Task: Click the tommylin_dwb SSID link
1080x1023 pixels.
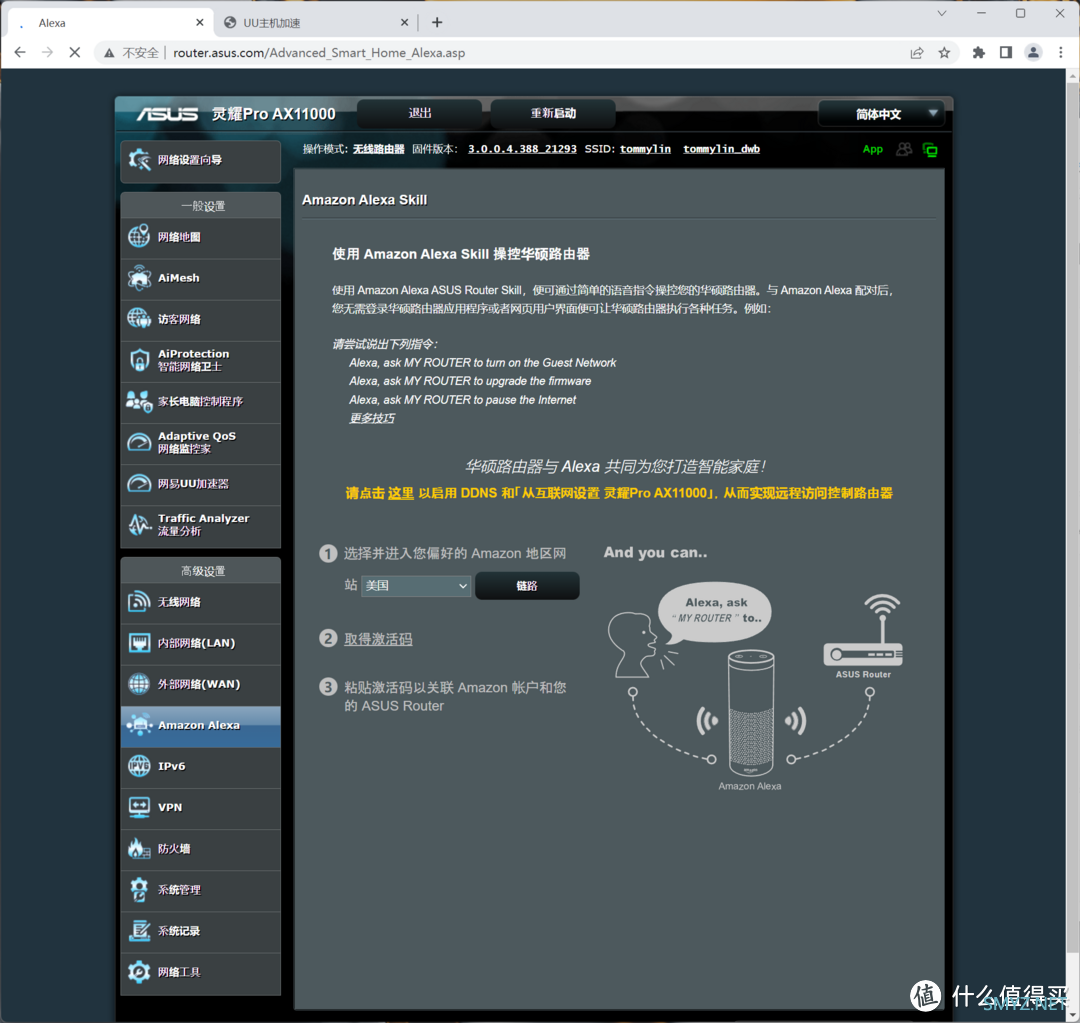Action: tap(721, 149)
